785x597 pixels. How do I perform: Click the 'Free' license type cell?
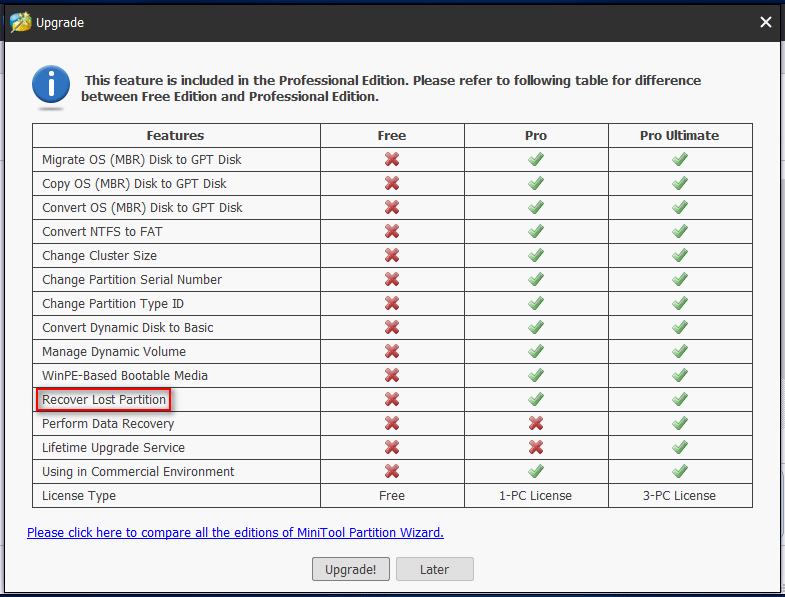pos(391,496)
